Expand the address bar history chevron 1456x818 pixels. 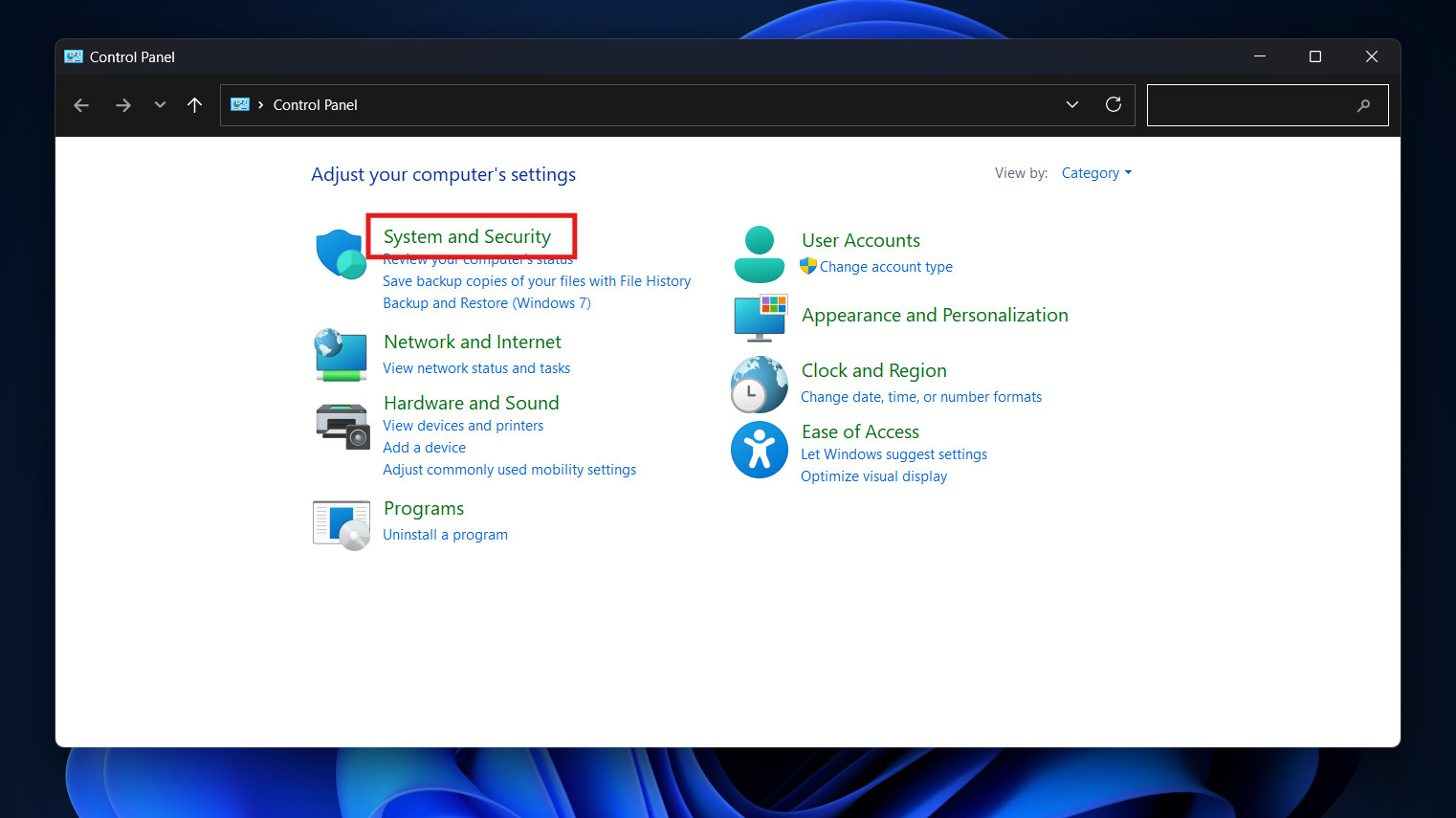pos(1071,104)
